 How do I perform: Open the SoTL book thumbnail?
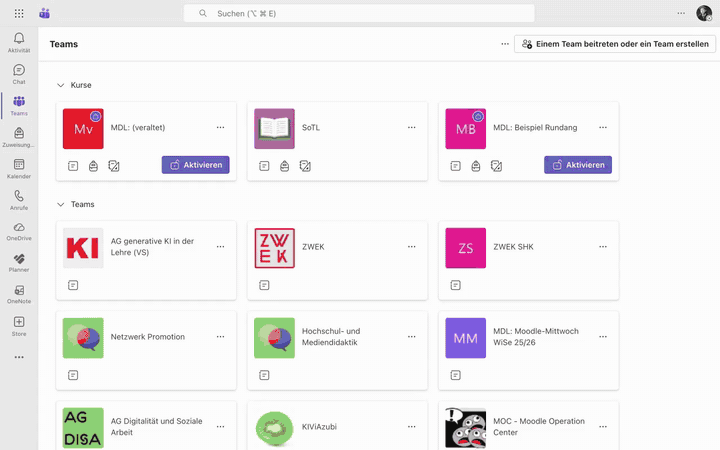point(275,129)
